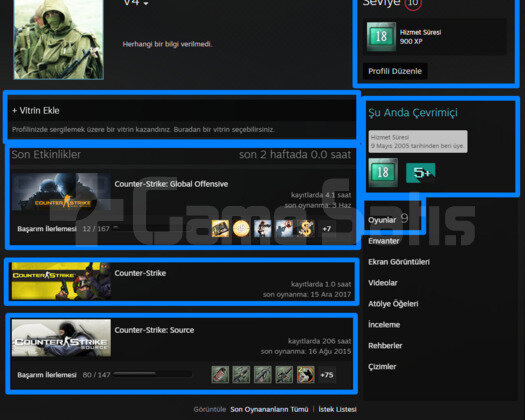Image resolution: width=525 pixels, height=420 pixels.
Task: Open the Envanter link
Action: (x=384, y=241)
